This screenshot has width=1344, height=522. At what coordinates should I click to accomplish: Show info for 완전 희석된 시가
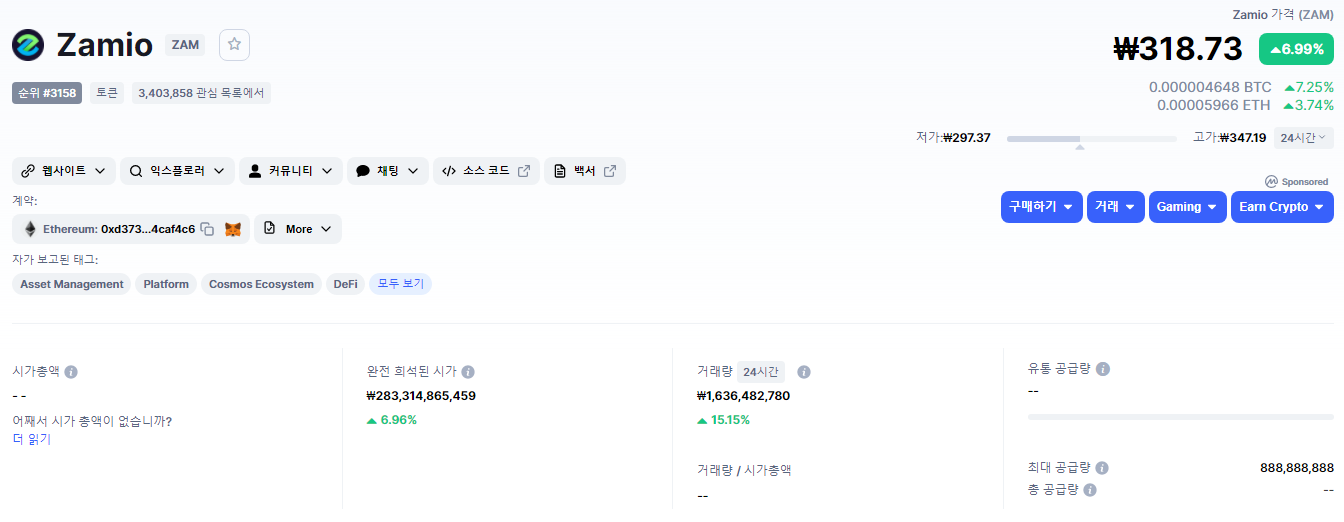[468, 372]
